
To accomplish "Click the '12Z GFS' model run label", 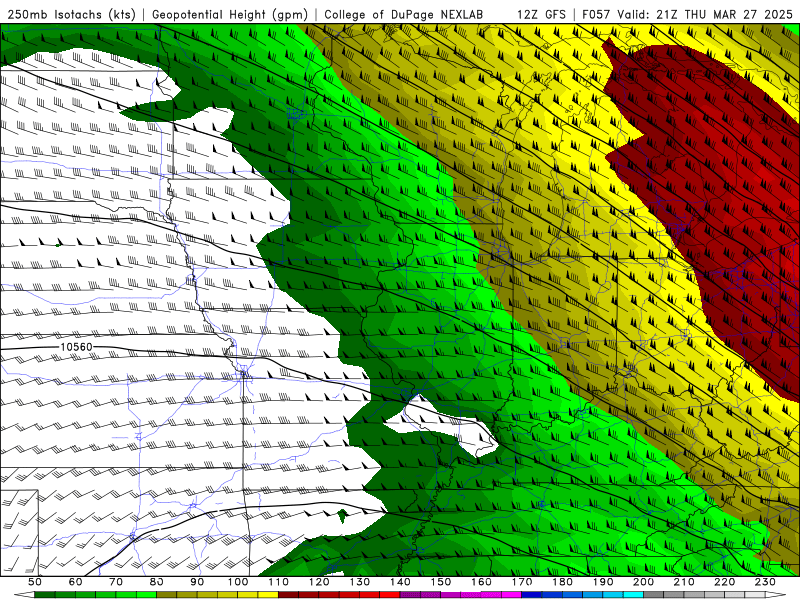I will point(541,15).
